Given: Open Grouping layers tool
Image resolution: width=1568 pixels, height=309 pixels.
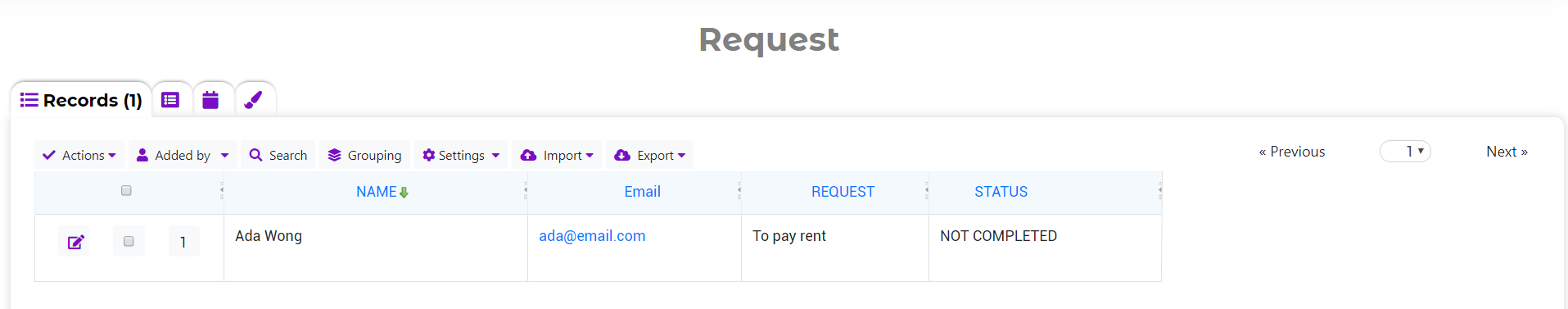Looking at the screenshot, I should pyautogui.click(x=364, y=155).
